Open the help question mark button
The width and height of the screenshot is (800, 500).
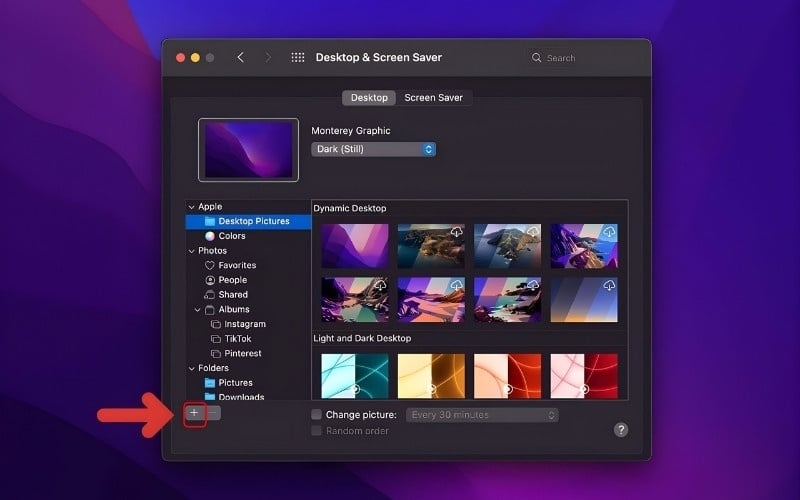click(x=621, y=430)
